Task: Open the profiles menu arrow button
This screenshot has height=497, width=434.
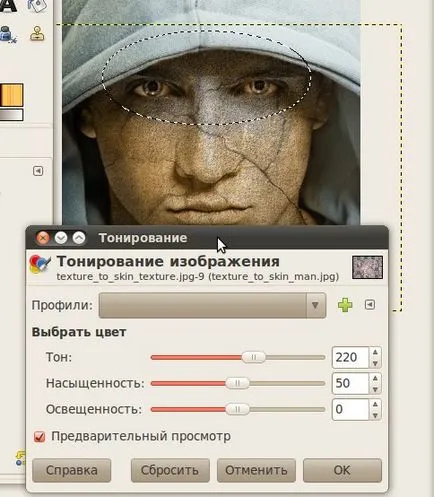Action: coord(370,305)
